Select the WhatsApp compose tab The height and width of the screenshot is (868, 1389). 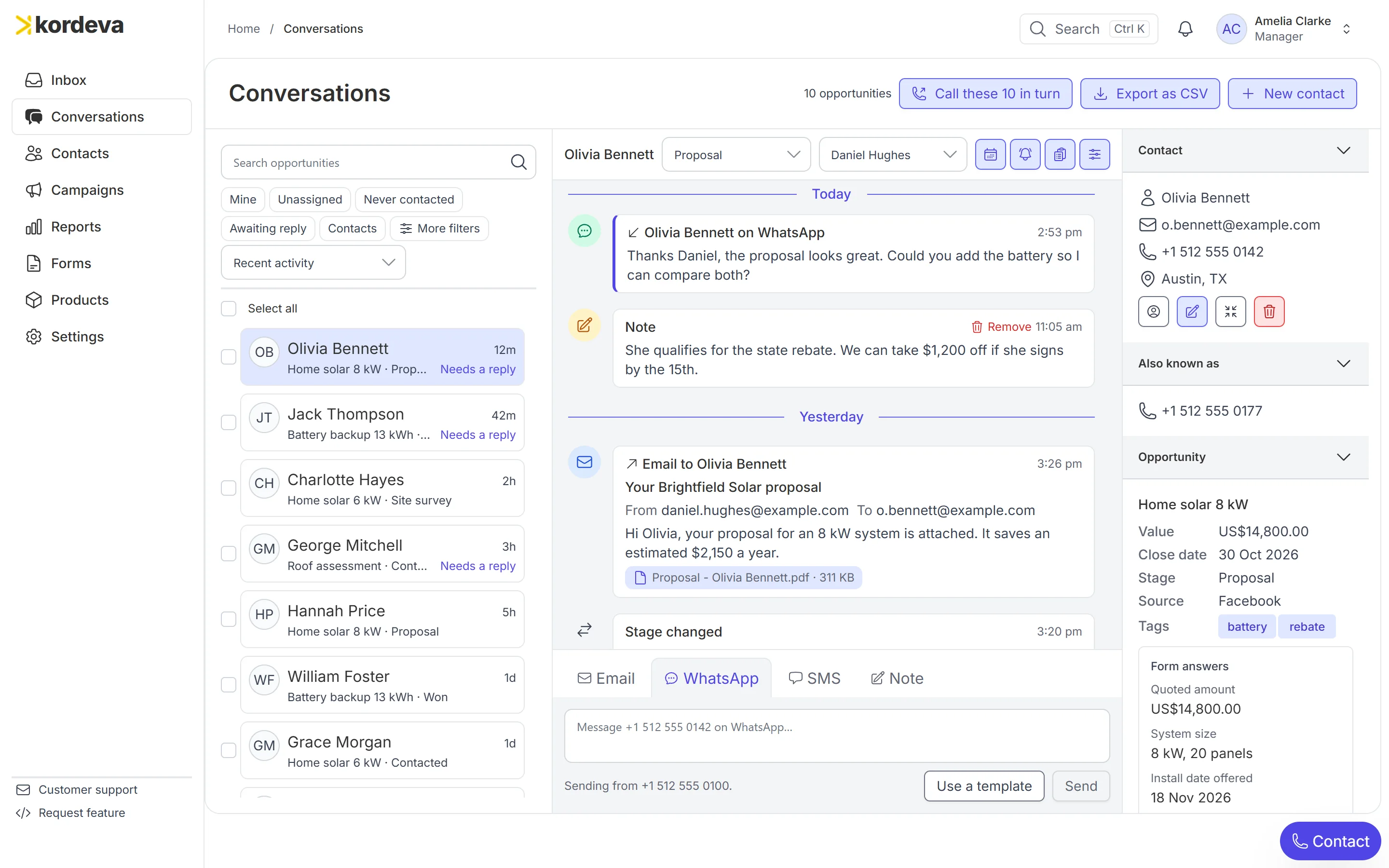click(x=711, y=678)
